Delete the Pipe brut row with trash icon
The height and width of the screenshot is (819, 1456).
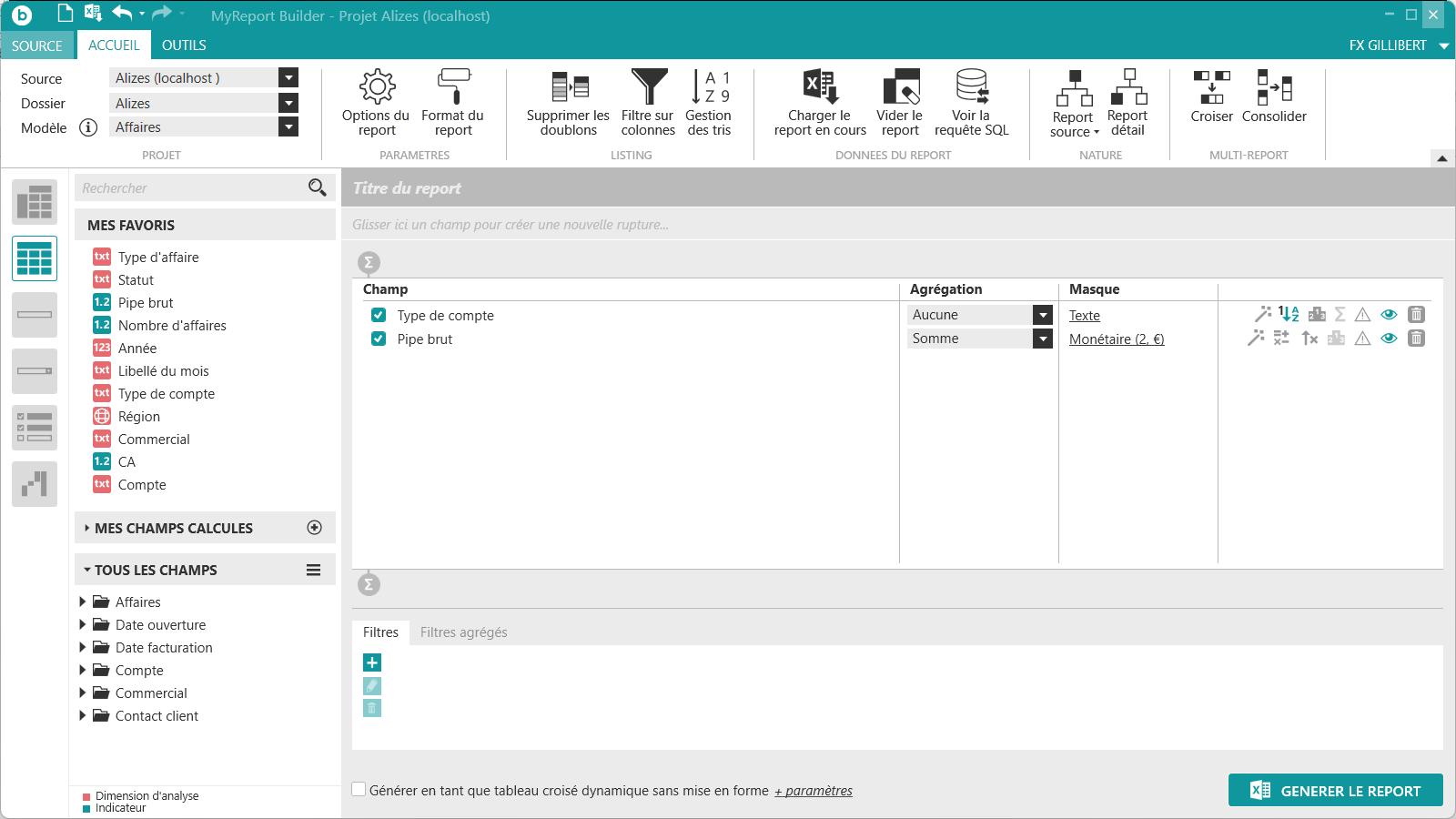click(x=1416, y=339)
